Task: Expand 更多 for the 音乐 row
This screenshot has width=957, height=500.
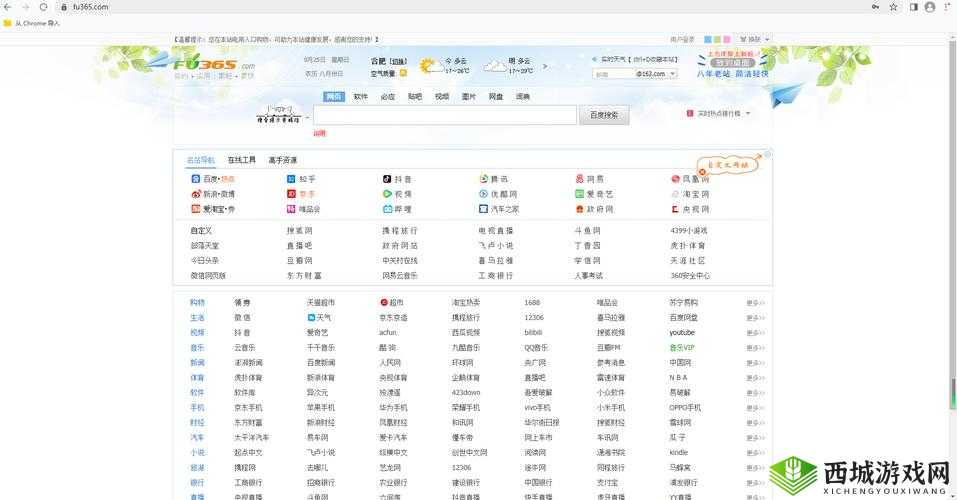Action: [755, 348]
